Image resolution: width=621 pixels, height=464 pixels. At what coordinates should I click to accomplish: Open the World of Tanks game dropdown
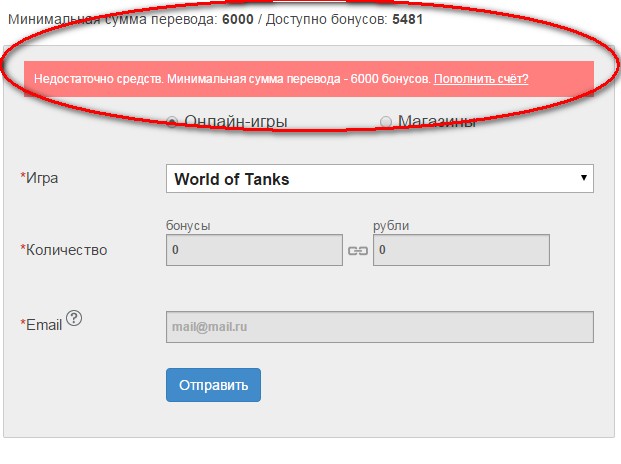(380, 179)
